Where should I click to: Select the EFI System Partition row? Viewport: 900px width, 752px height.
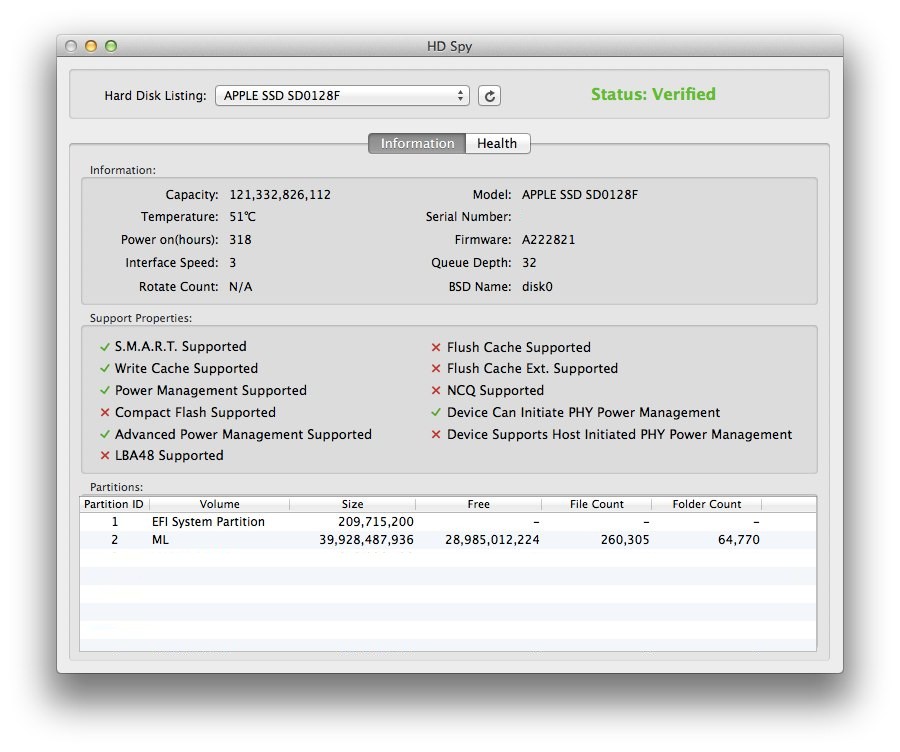coord(448,522)
